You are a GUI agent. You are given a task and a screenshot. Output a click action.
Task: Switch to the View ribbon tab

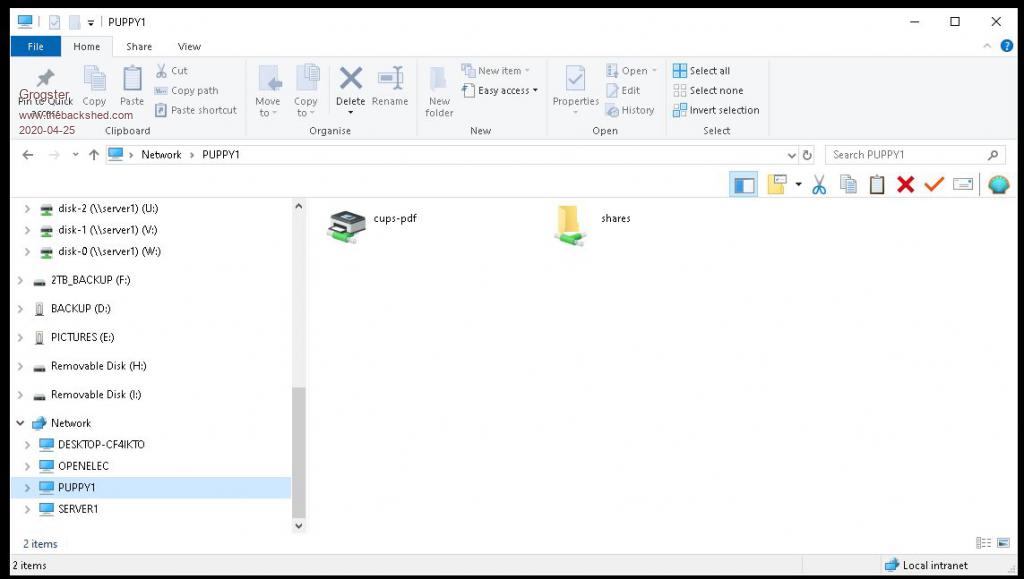(189, 46)
